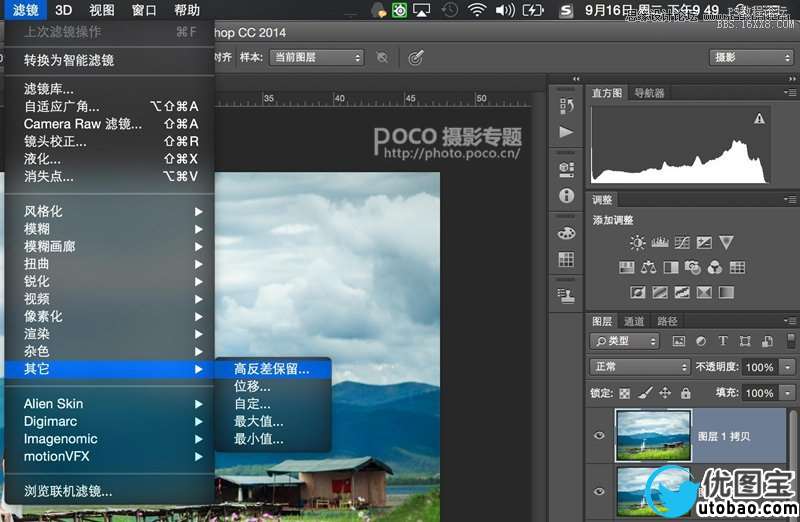Add a Posterize adjustment layer
This screenshot has width=800, height=522.
tap(660, 292)
